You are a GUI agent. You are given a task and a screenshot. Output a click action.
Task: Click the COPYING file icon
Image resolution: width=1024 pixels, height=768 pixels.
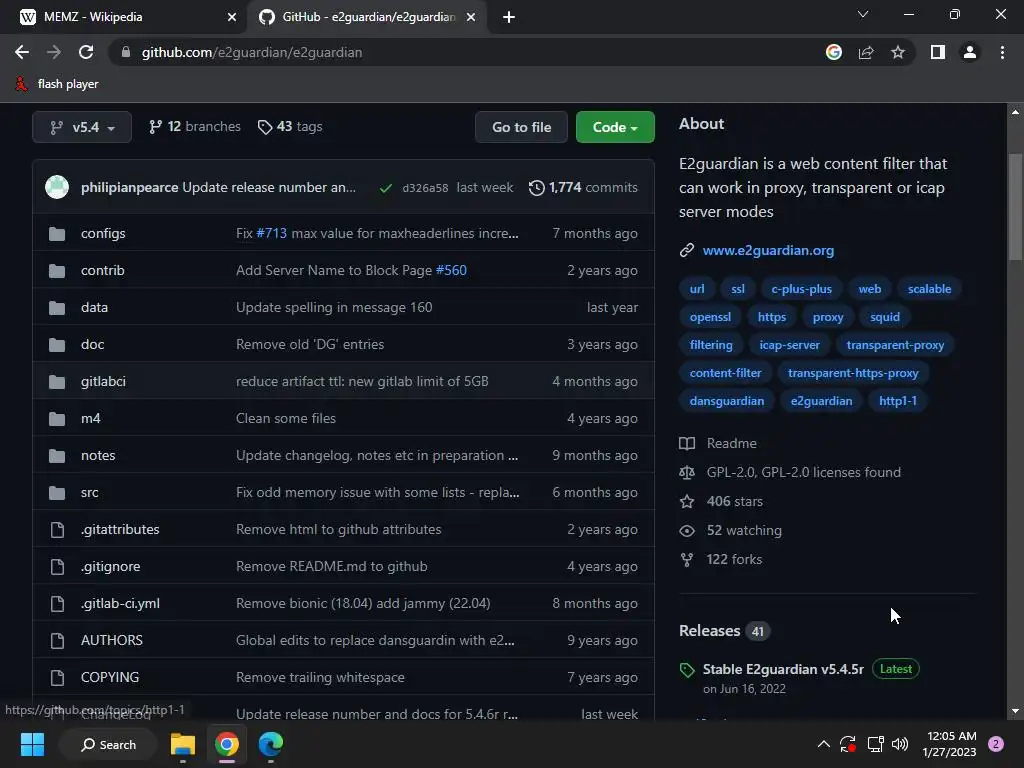pos(57,678)
